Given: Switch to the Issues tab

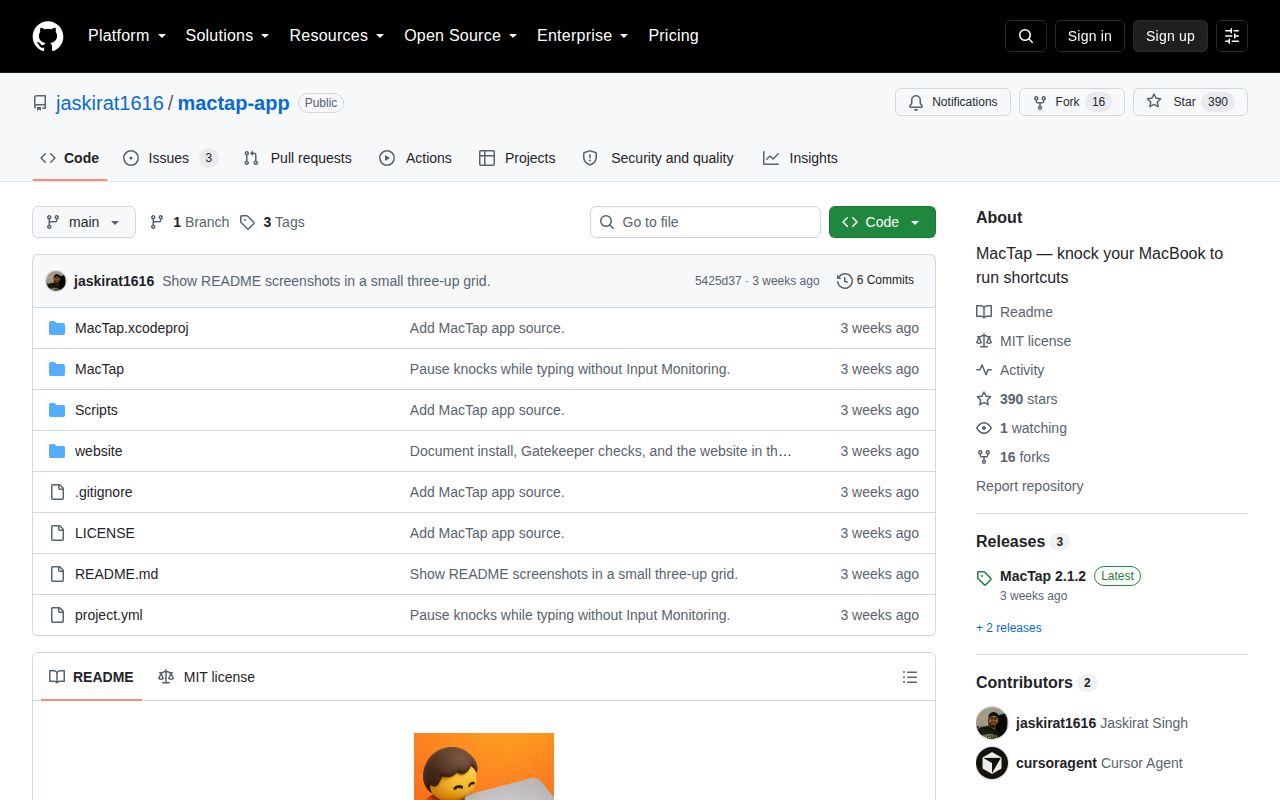Looking at the screenshot, I should [170, 158].
